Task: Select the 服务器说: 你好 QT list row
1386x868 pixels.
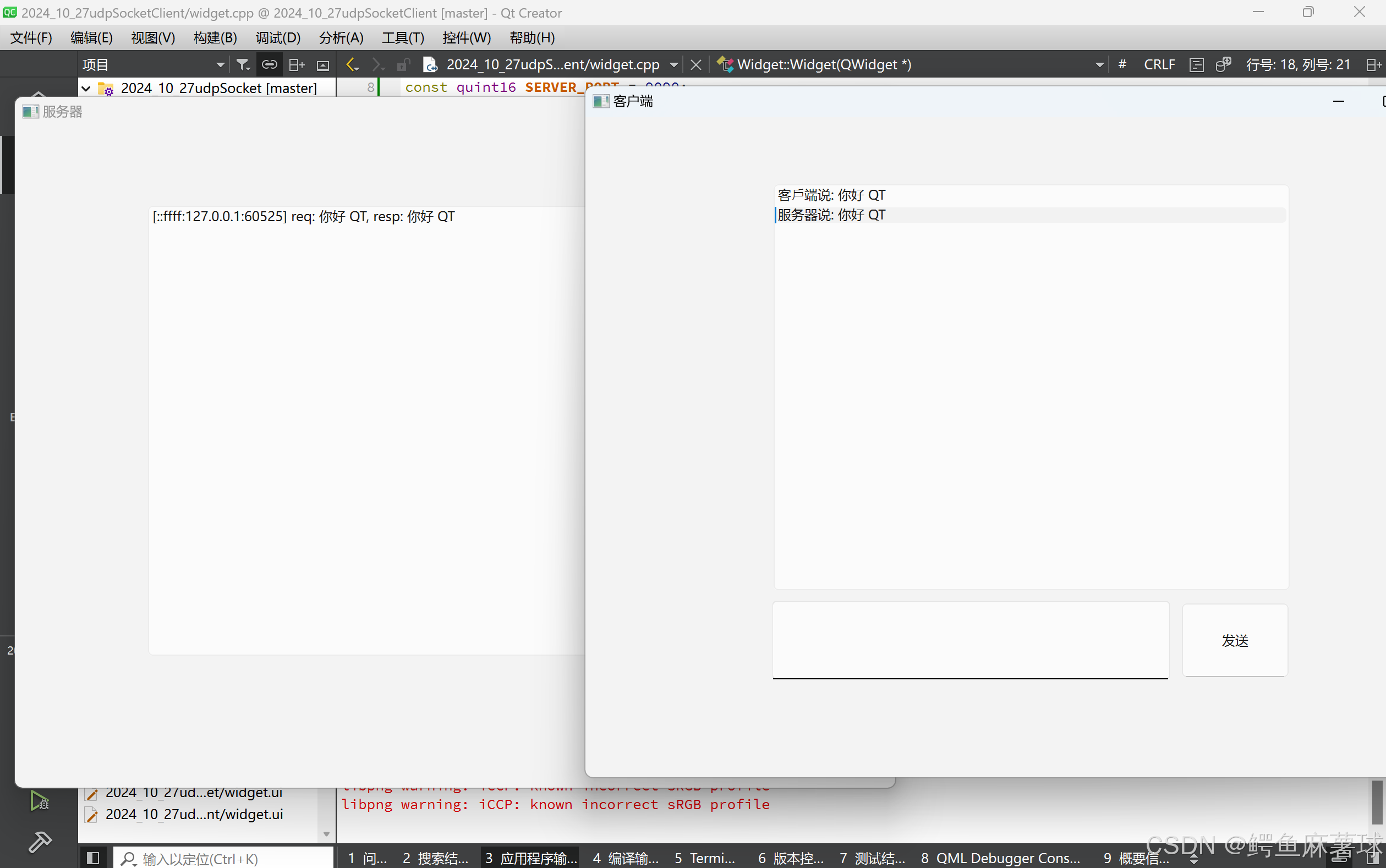Action: pyautogui.click(x=1030, y=215)
